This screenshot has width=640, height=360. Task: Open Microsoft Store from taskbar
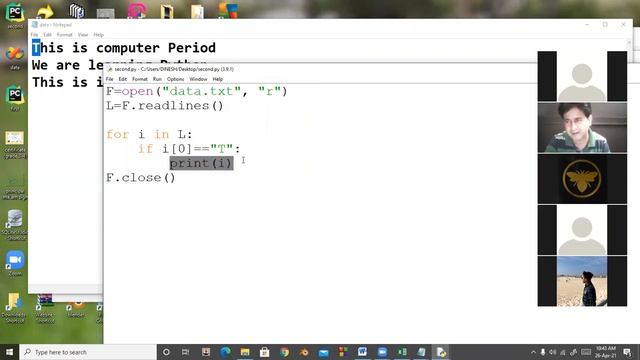[x=264, y=352]
